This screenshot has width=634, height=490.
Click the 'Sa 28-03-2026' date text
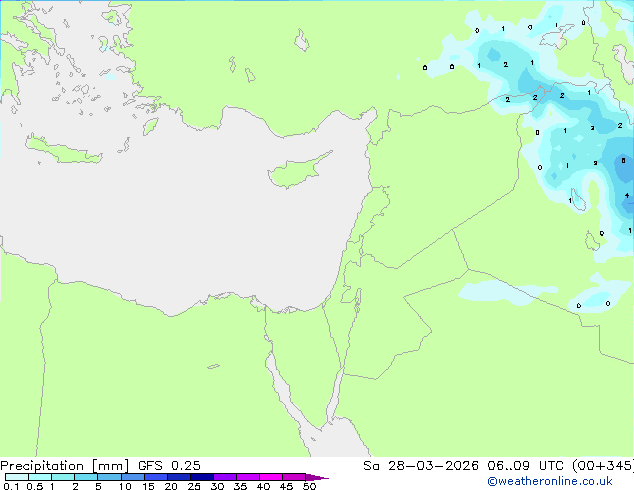click(421, 466)
